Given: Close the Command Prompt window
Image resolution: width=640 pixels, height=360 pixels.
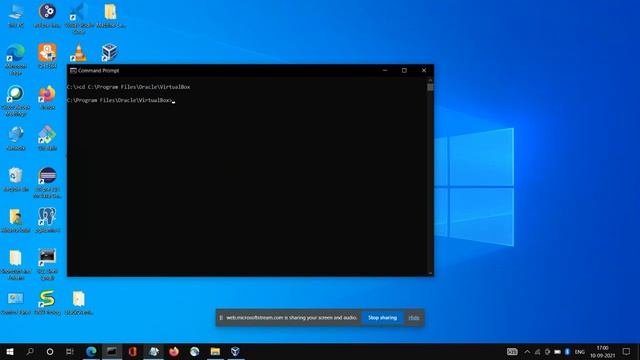Looking at the screenshot, I should (x=424, y=71).
